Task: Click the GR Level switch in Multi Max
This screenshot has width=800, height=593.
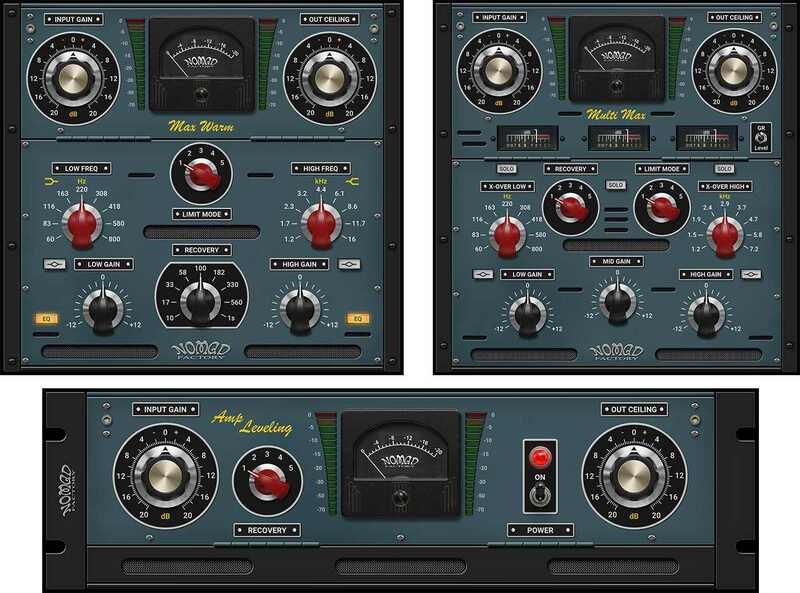Action: point(762,139)
